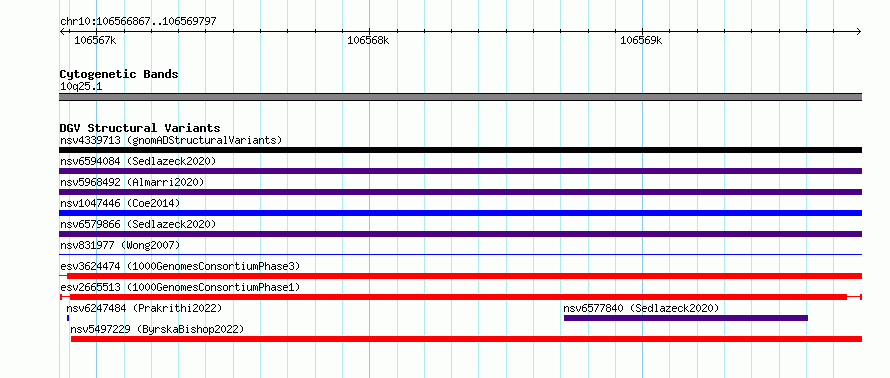Open the nsv831977 (Wong2007) label

pyautogui.click(x=120, y=245)
